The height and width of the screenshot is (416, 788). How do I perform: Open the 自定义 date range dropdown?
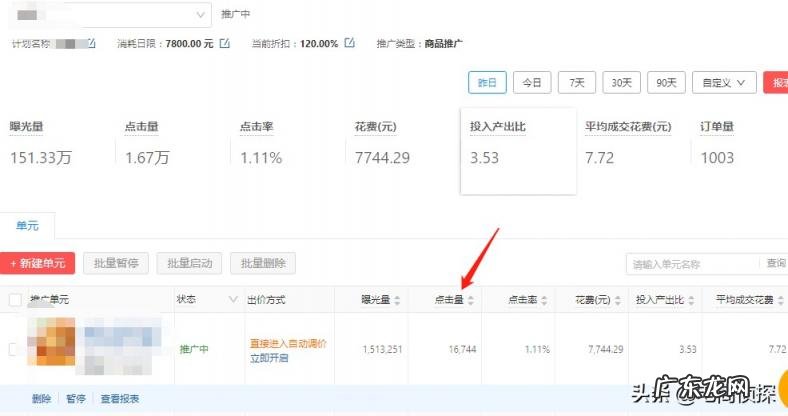pos(724,82)
